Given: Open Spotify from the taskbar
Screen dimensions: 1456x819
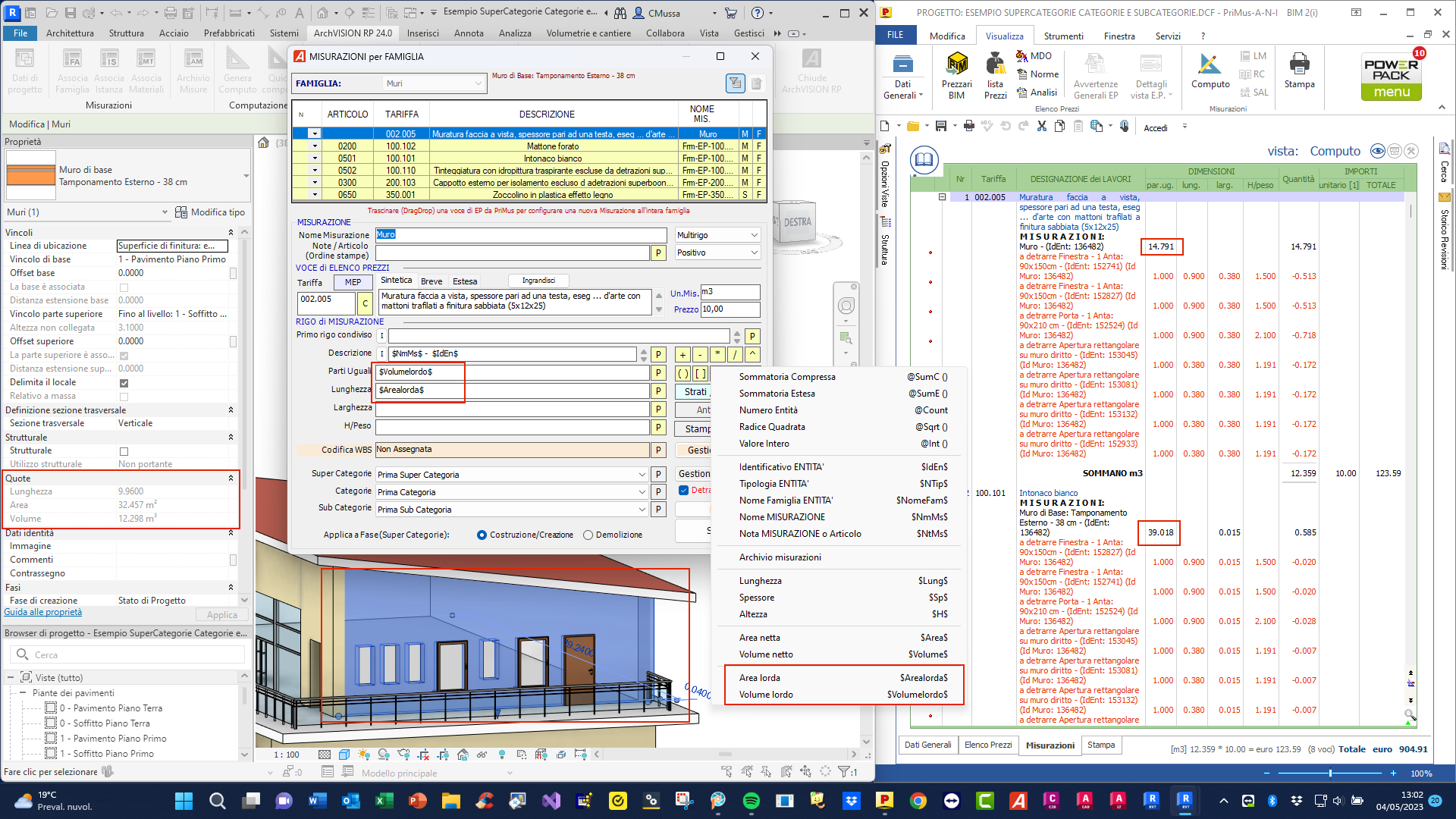Looking at the screenshot, I should point(751,800).
